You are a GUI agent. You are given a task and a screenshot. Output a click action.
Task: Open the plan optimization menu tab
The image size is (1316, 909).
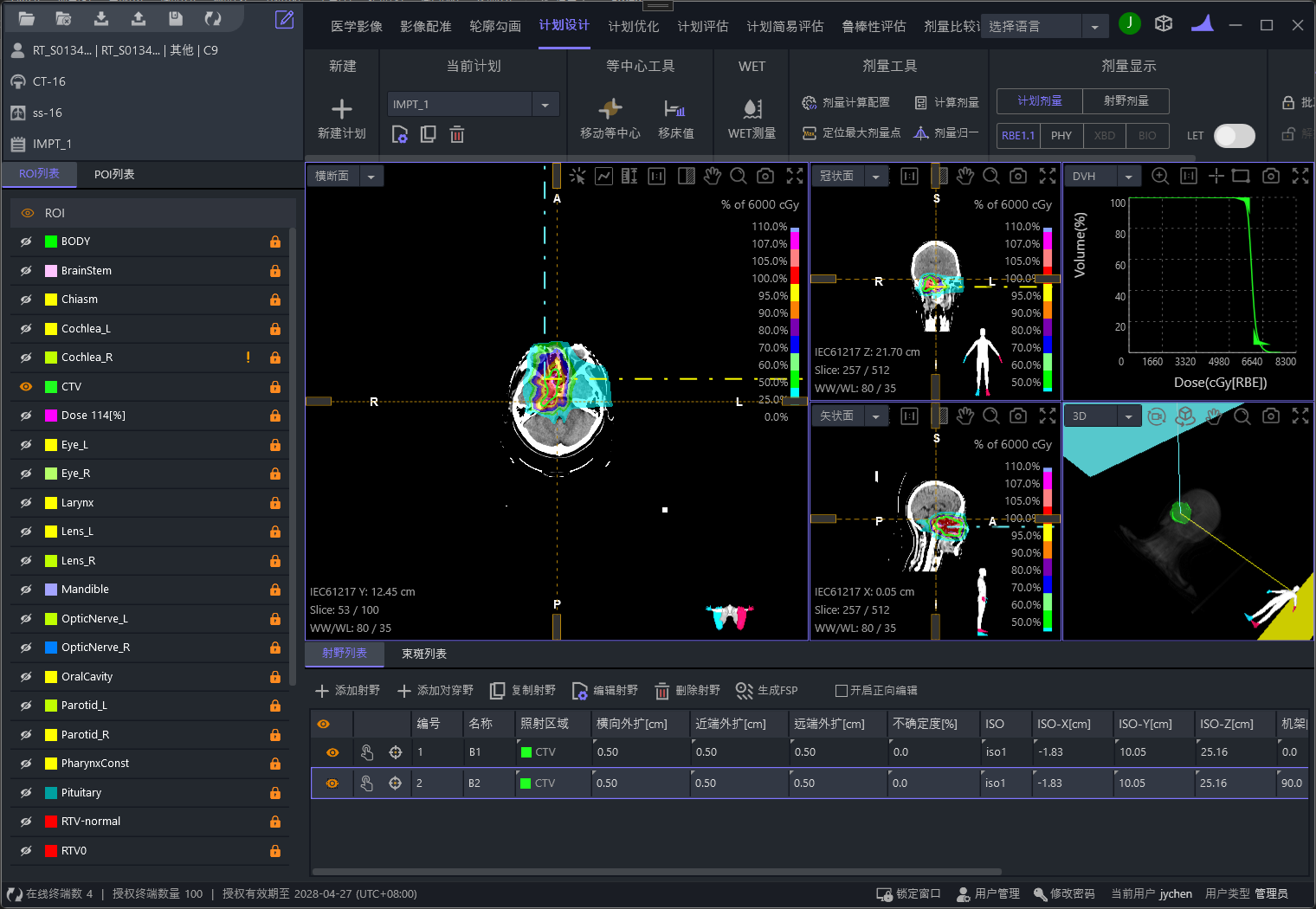coord(633,27)
